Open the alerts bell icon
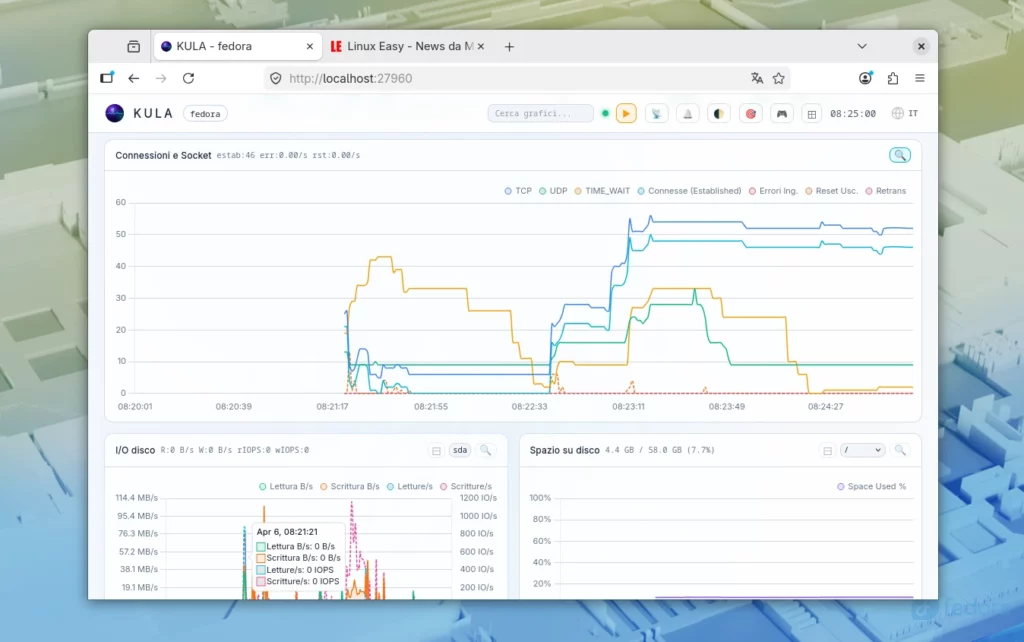 [687, 114]
